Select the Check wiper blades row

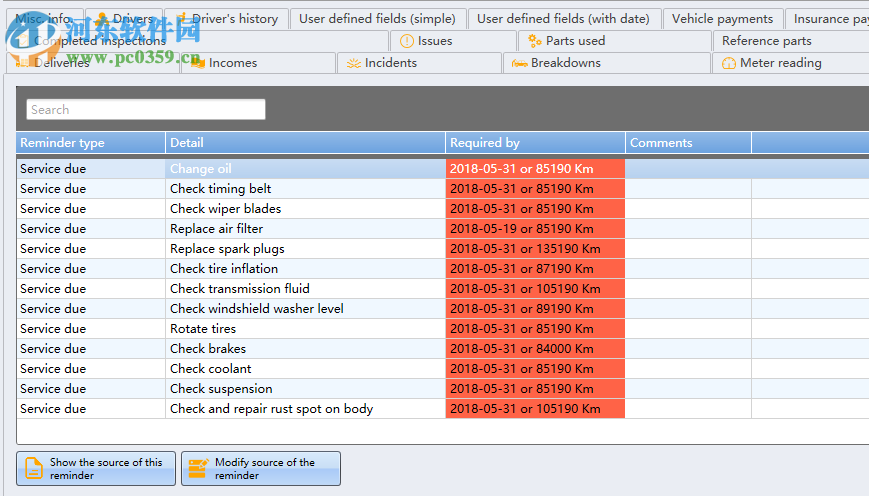[443, 208]
